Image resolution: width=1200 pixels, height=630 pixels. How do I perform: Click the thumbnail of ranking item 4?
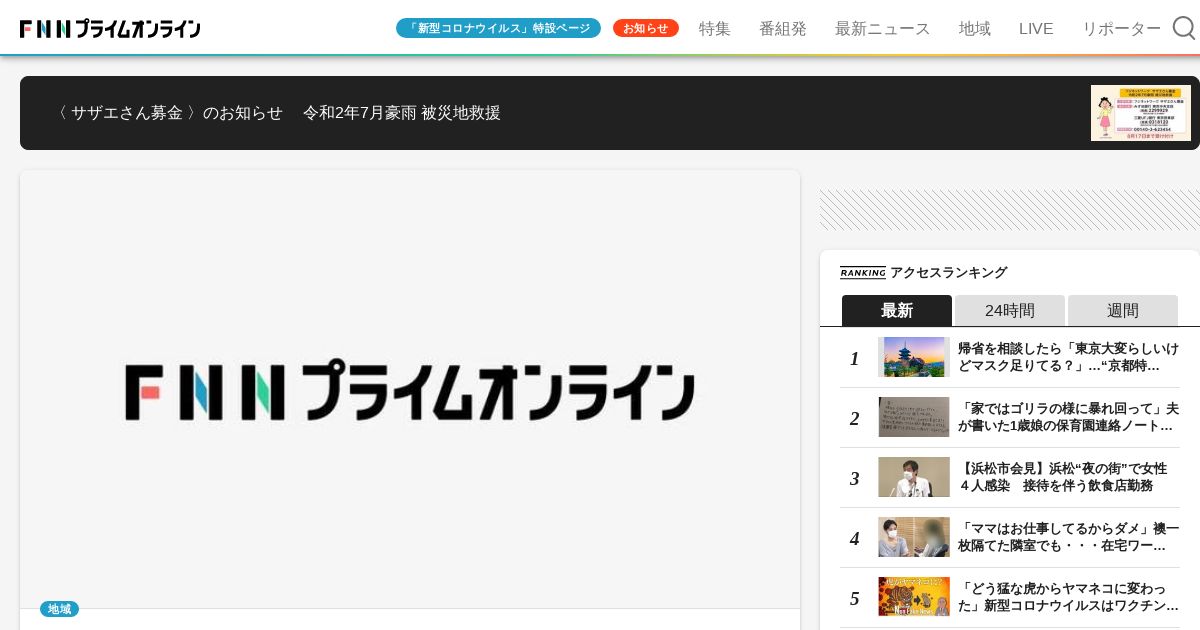coord(914,537)
